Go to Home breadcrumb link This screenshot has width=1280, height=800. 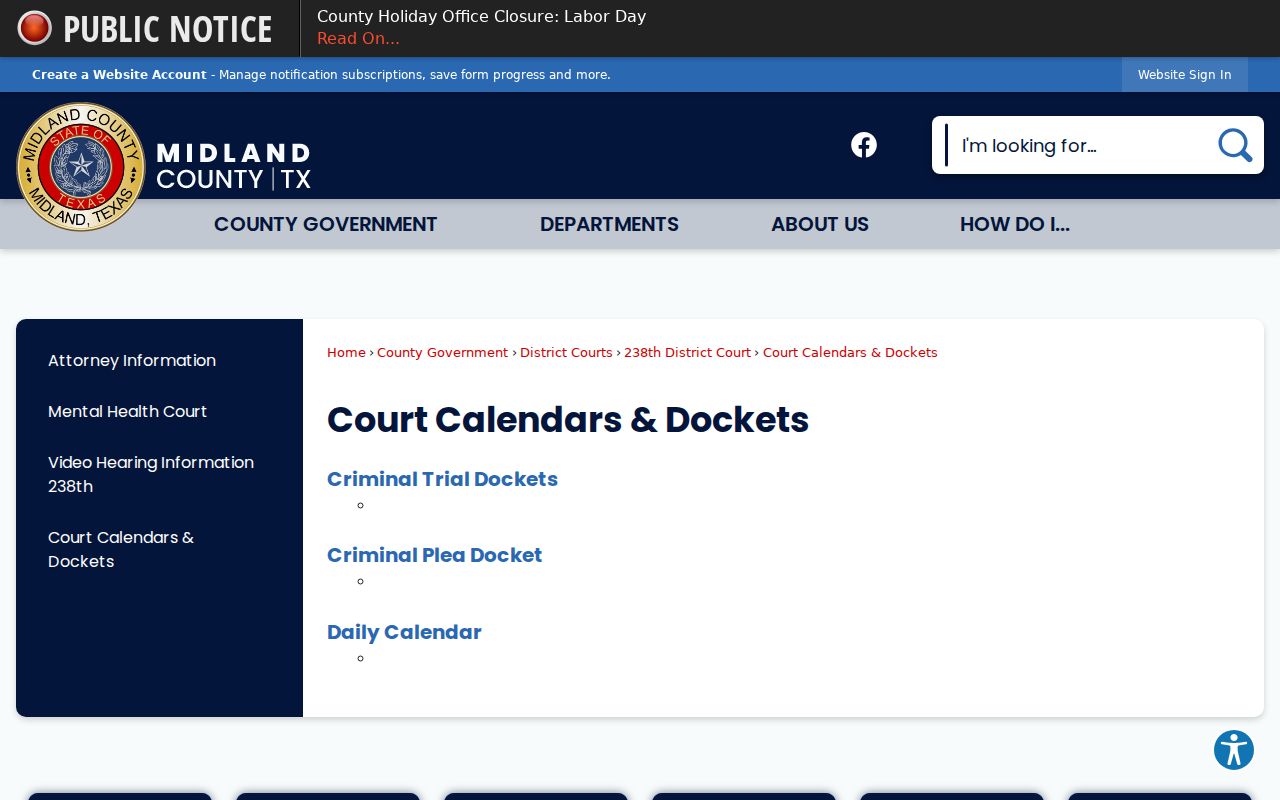pos(346,352)
